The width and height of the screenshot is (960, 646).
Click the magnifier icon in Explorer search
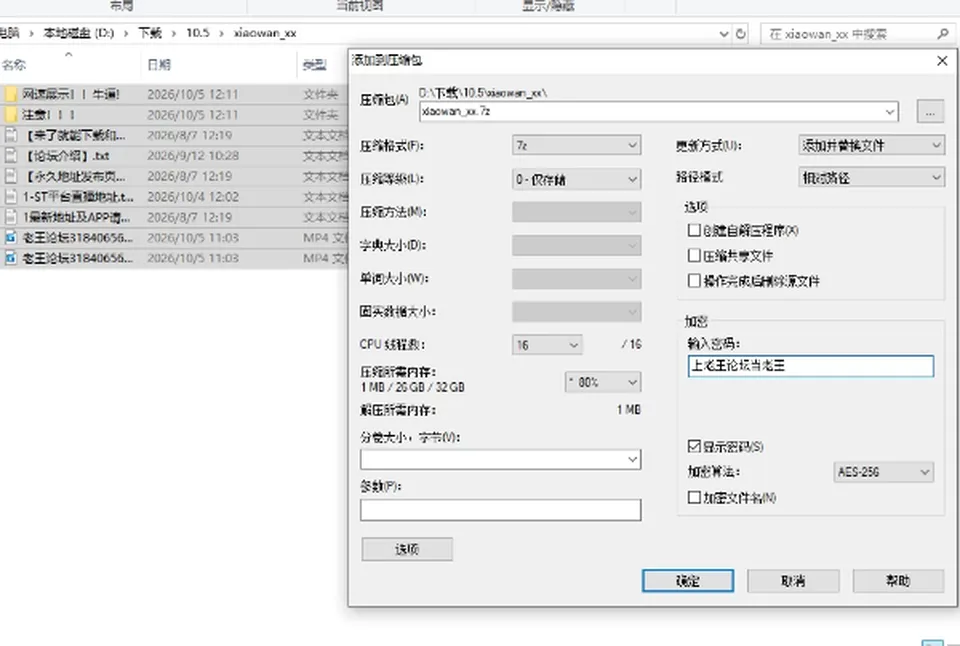[943, 34]
